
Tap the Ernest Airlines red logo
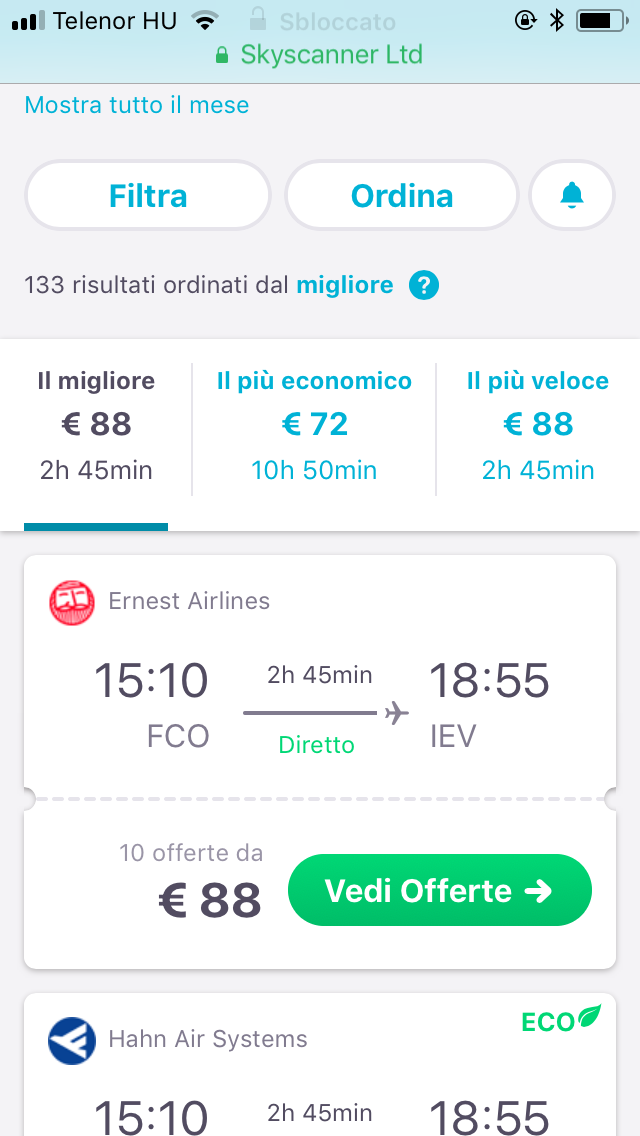tap(72, 603)
